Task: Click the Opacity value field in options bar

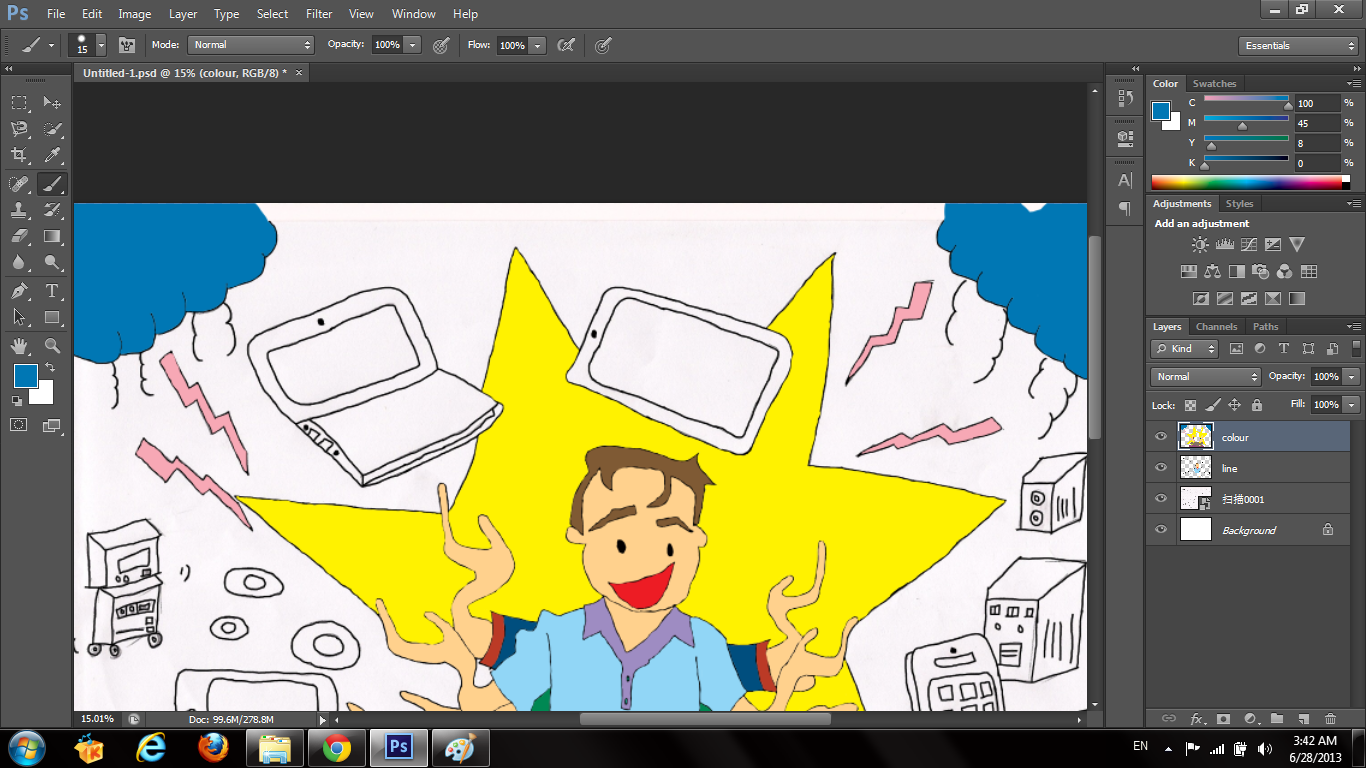Action: (x=387, y=45)
